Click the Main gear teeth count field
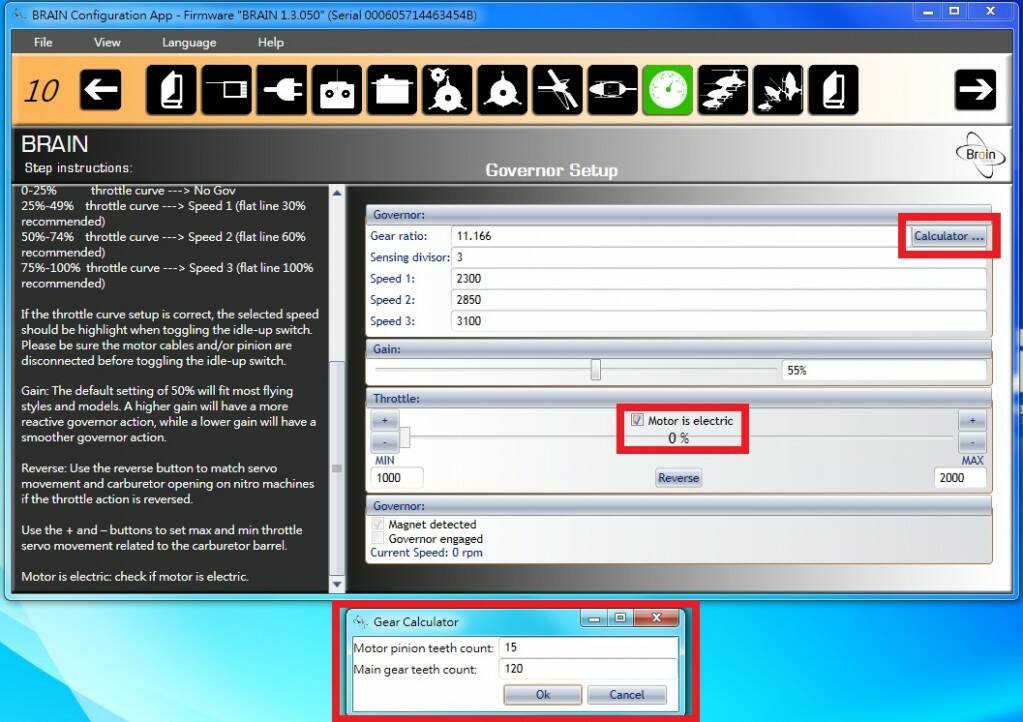Screen dimensions: 1023x722 (588, 669)
